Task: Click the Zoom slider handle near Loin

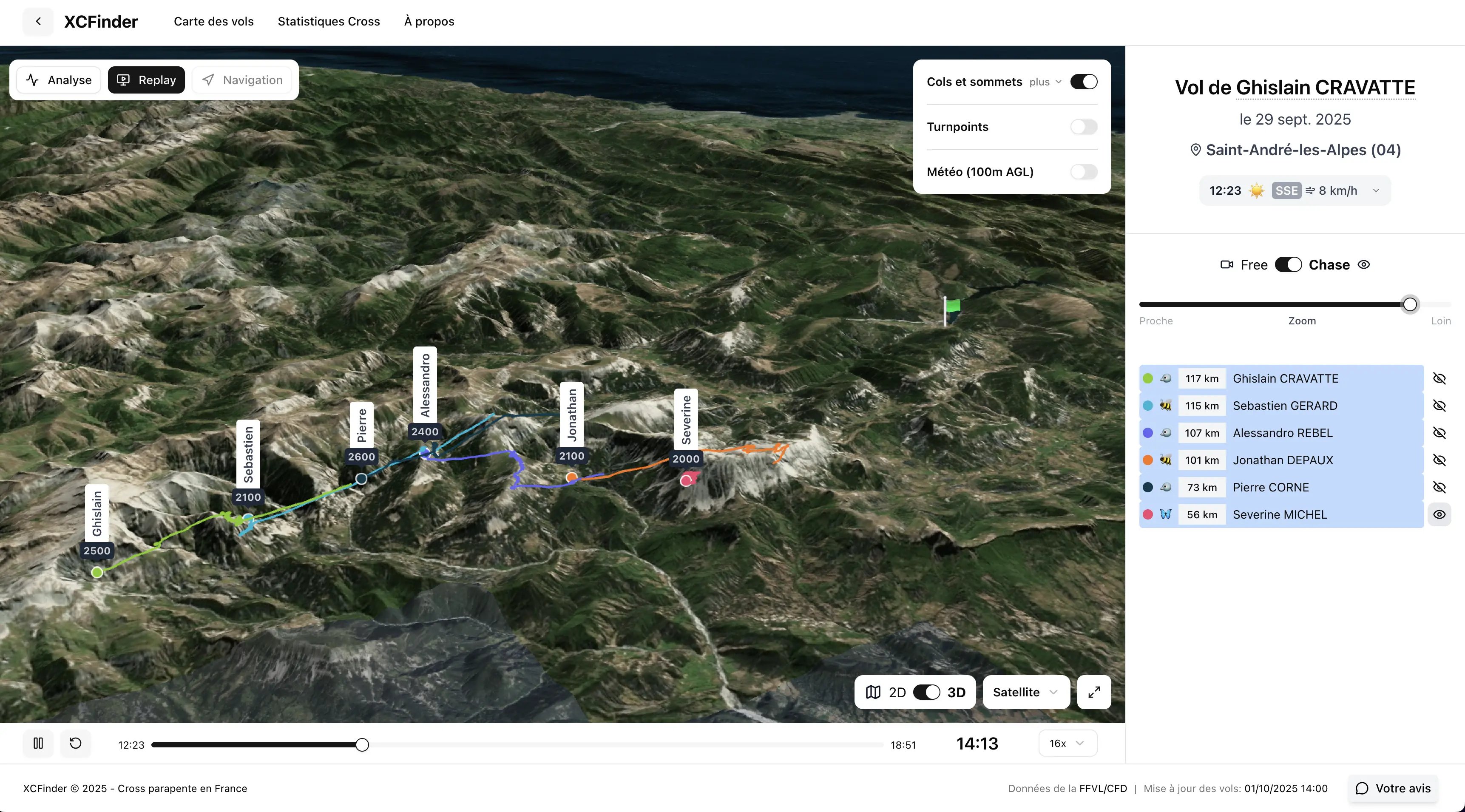Action: pos(1410,305)
